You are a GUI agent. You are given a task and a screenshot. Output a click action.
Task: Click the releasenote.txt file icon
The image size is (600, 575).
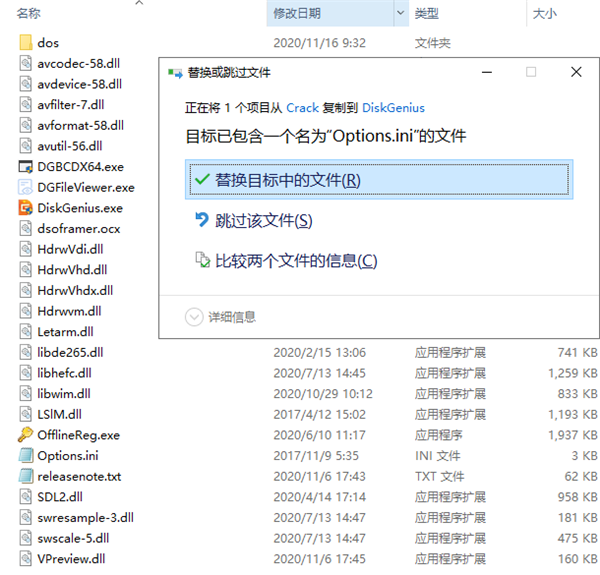pos(26,476)
